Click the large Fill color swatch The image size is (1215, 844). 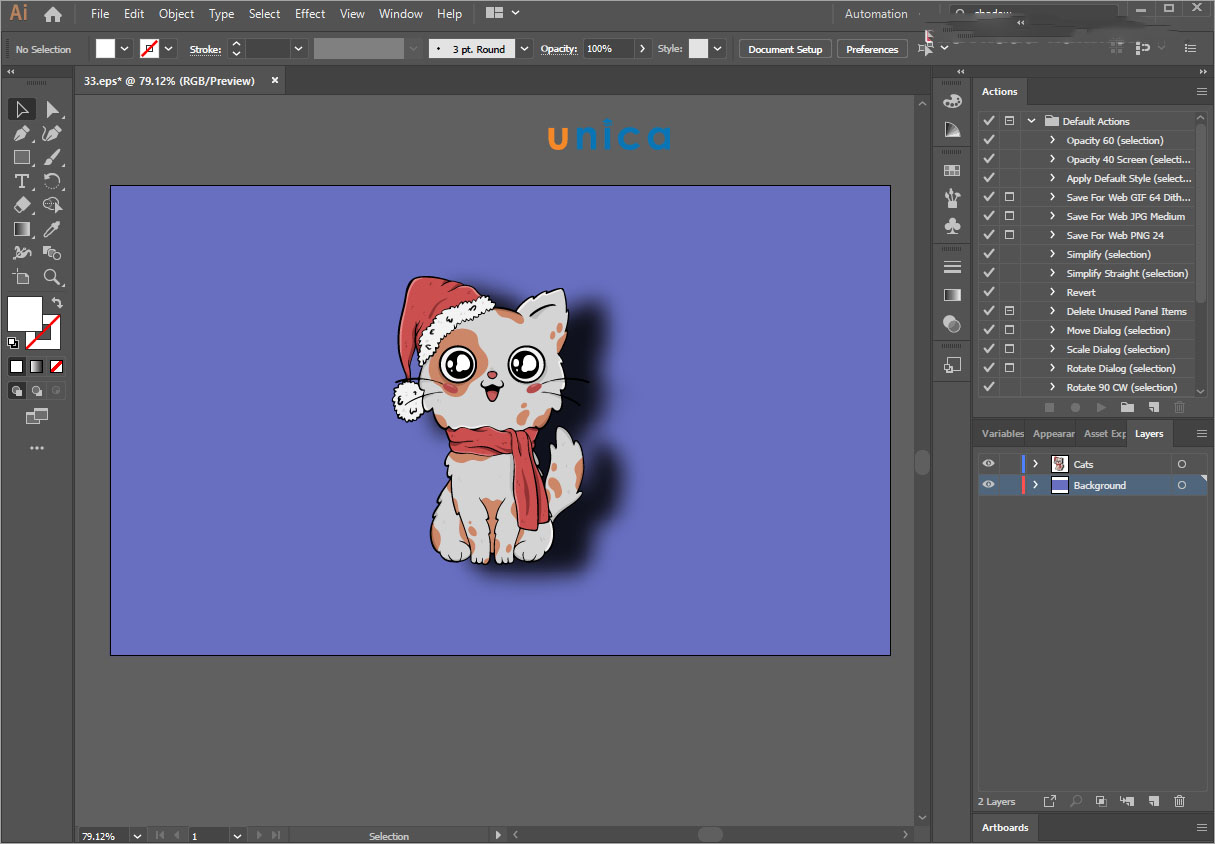(24, 313)
